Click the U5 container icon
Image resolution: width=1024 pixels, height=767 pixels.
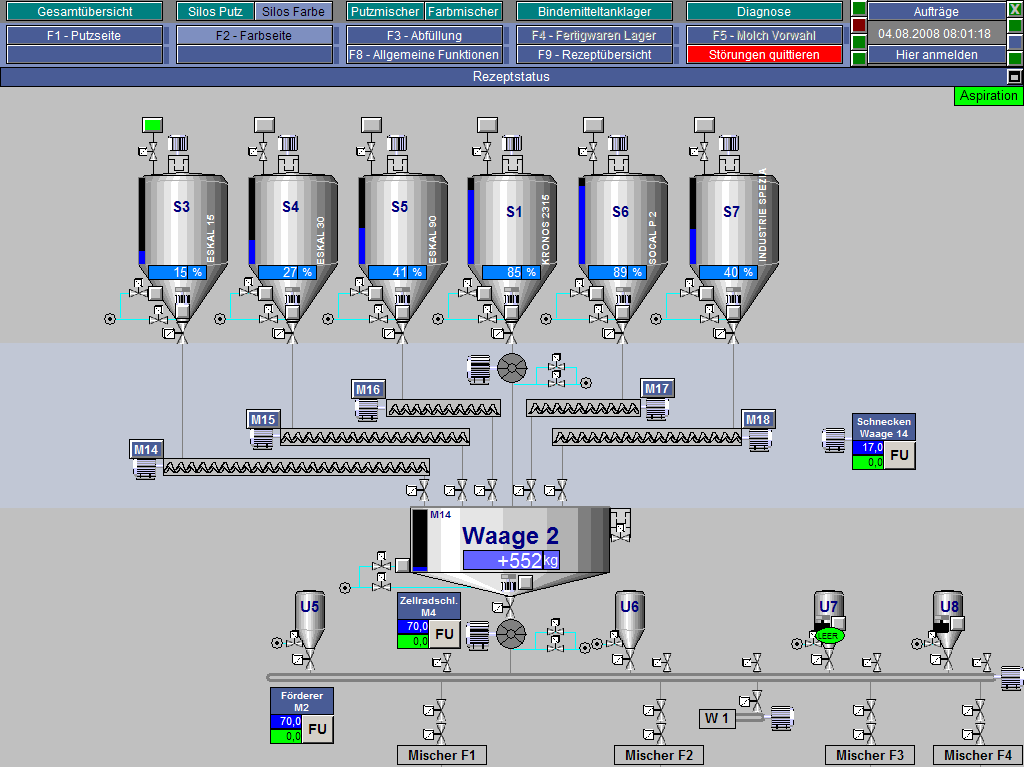[x=309, y=620]
